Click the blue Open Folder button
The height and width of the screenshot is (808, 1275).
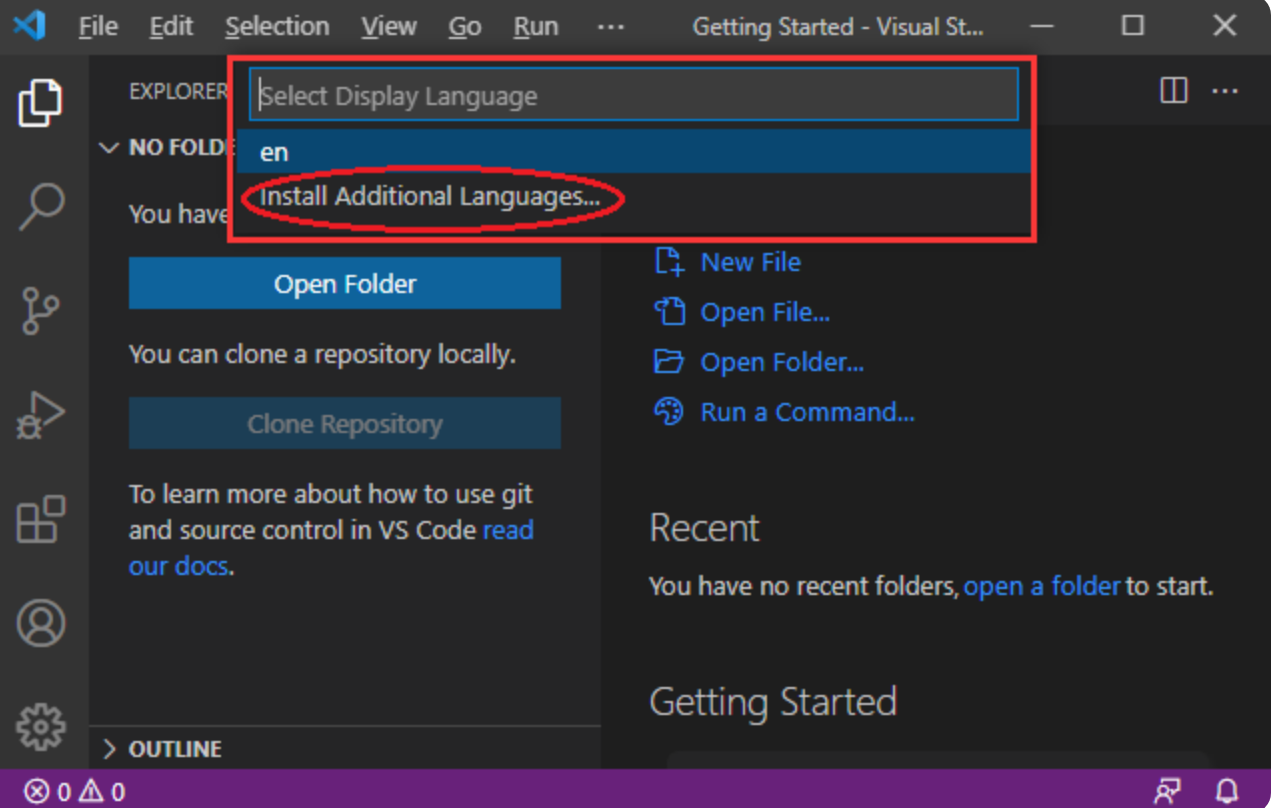click(x=345, y=284)
